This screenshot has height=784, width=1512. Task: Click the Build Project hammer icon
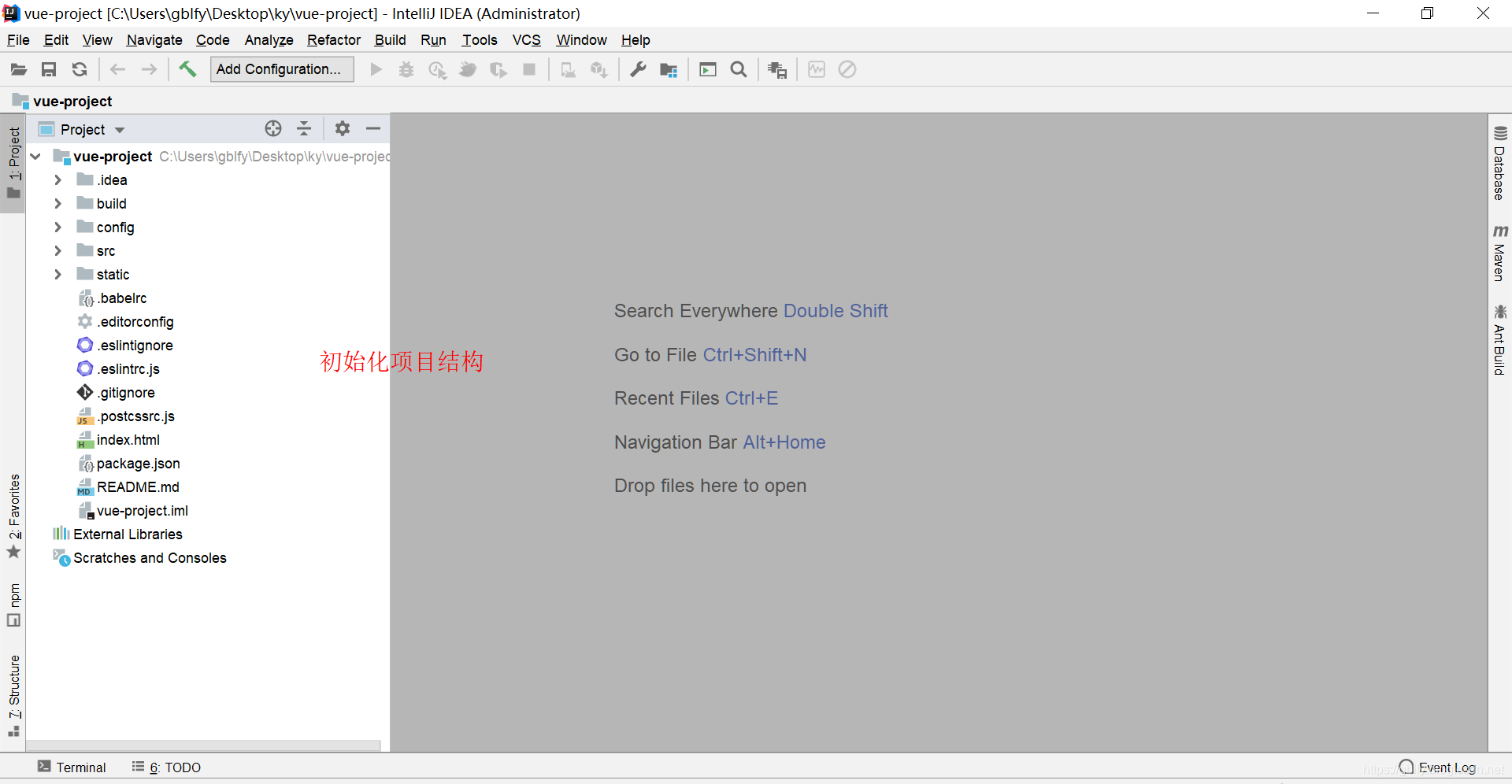(x=187, y=69)
